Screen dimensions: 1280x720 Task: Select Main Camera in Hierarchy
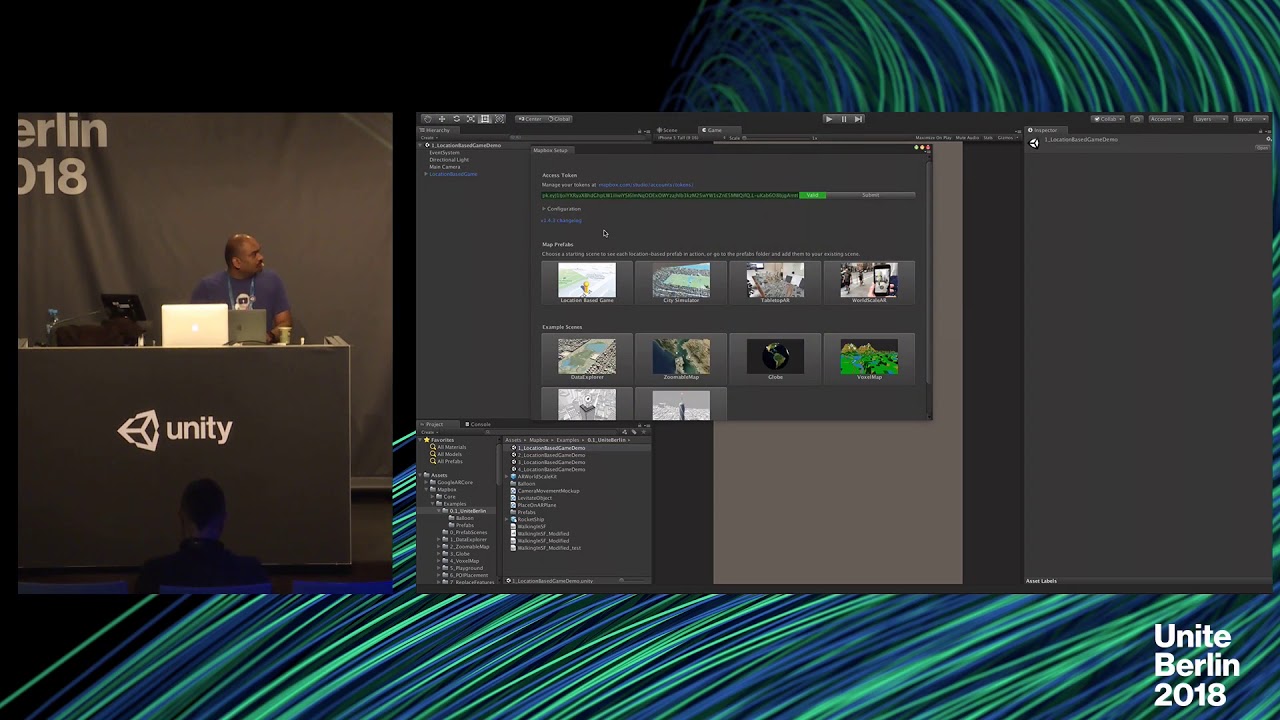(x=445, y=167)
